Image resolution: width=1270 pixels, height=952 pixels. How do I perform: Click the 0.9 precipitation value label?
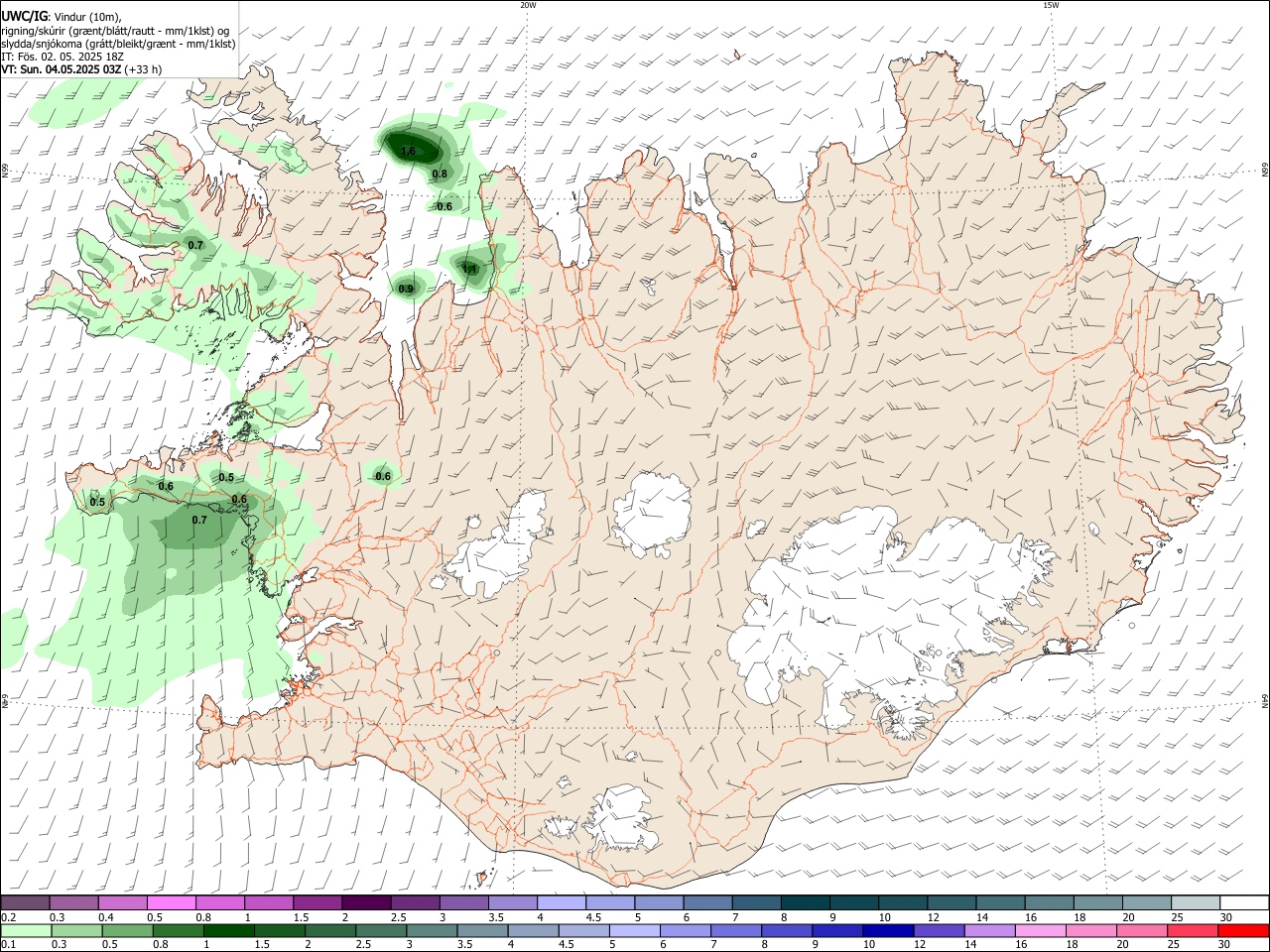(406, 290)
